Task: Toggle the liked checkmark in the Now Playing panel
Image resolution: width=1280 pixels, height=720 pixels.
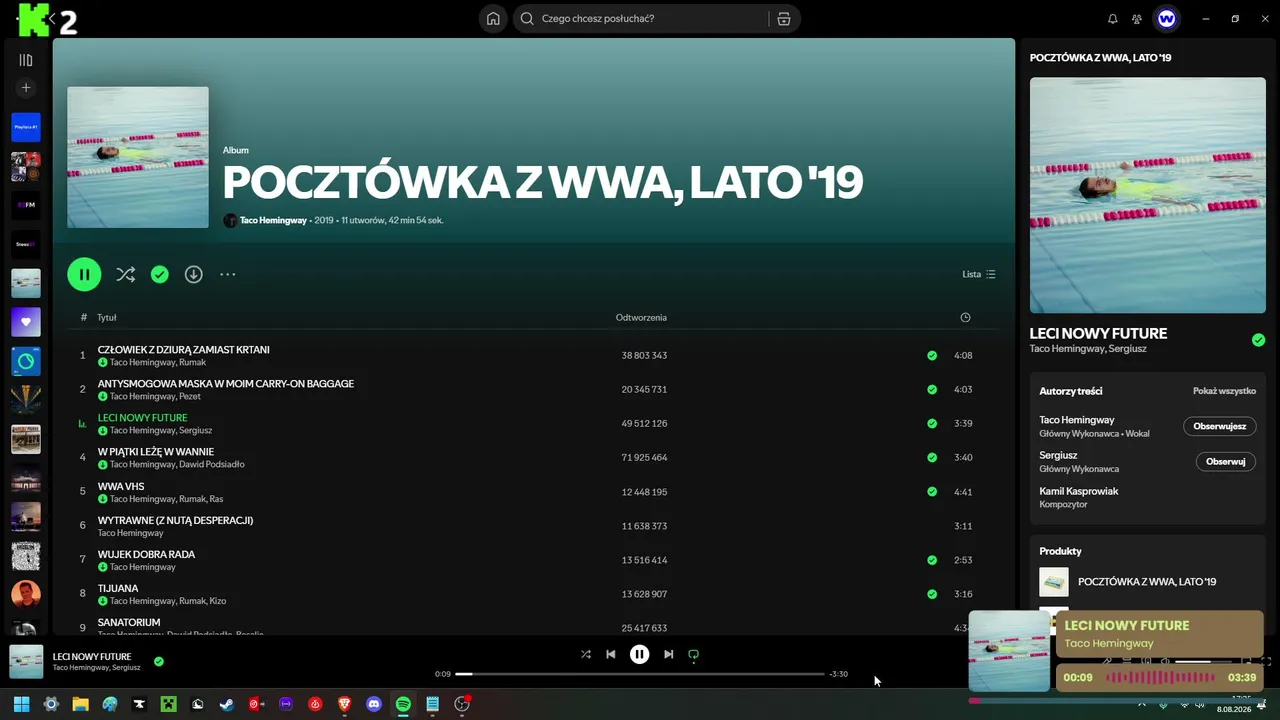Action: click(x=1258, y=340)
